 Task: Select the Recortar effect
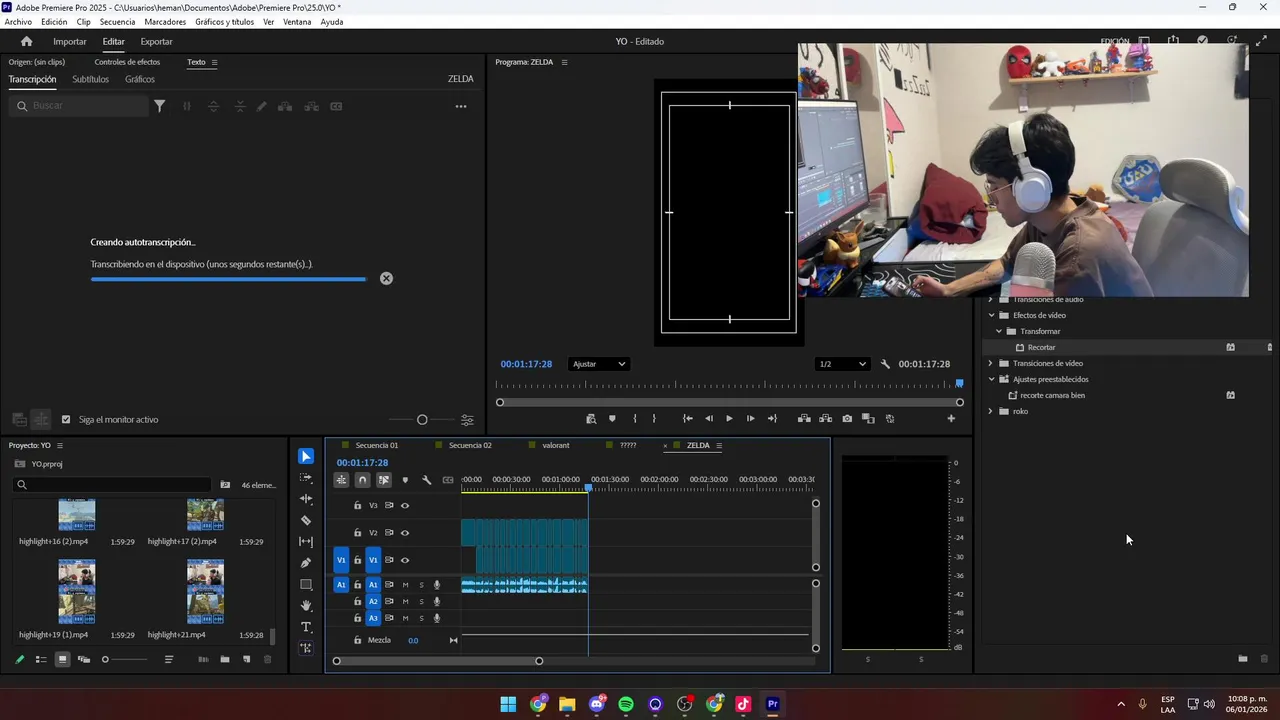1041,347
